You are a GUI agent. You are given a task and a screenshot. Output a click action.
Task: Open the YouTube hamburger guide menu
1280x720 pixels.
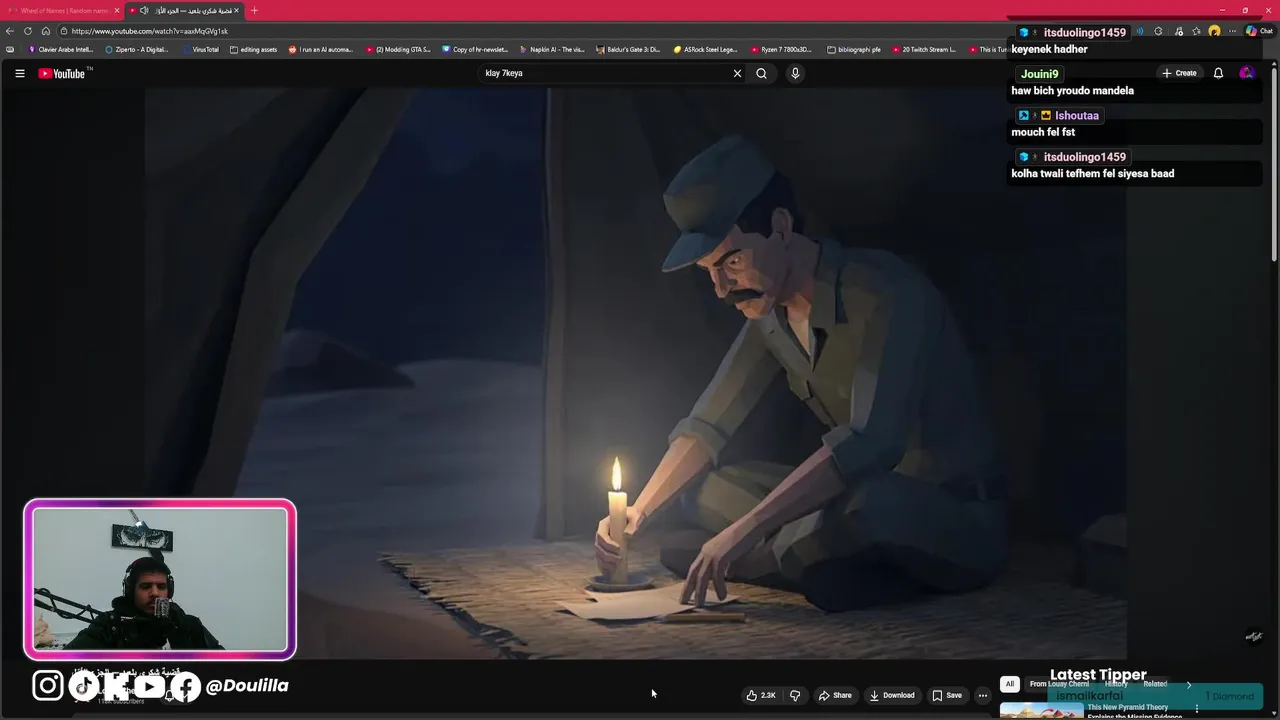(x=19, y=73)
